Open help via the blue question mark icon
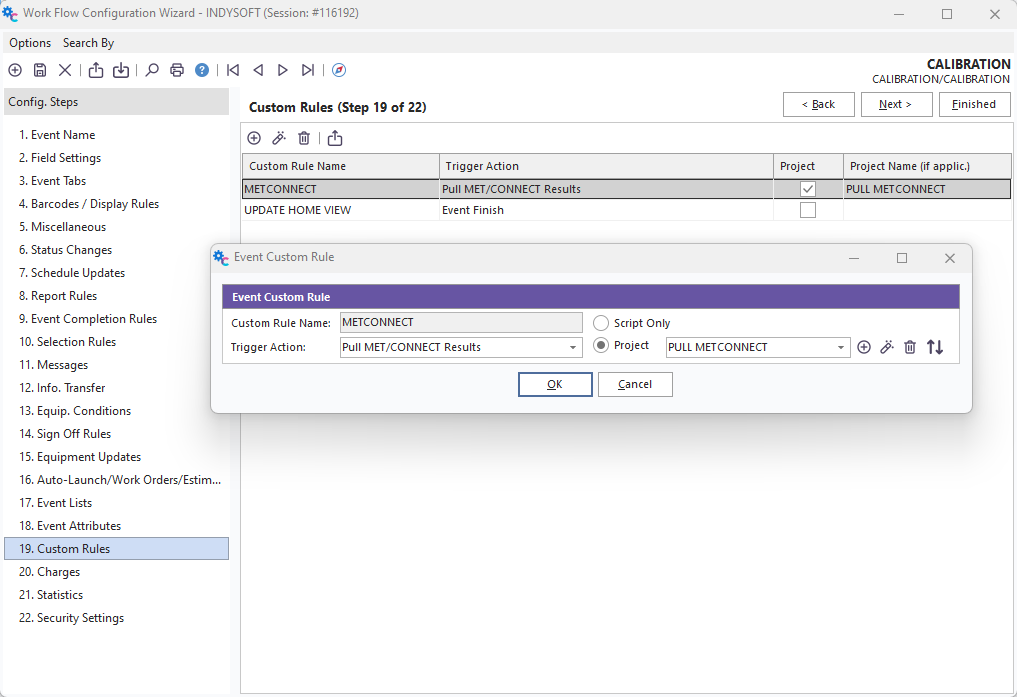Image resolution: width=1017 pixels, height=697 pixels. click(202, 70)
